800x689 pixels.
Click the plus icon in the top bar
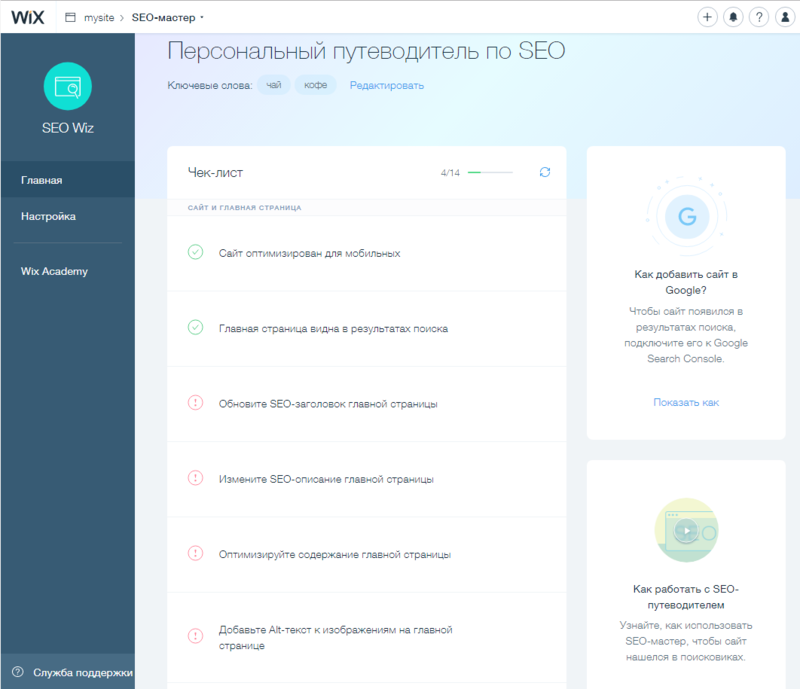tap(707, 17)
